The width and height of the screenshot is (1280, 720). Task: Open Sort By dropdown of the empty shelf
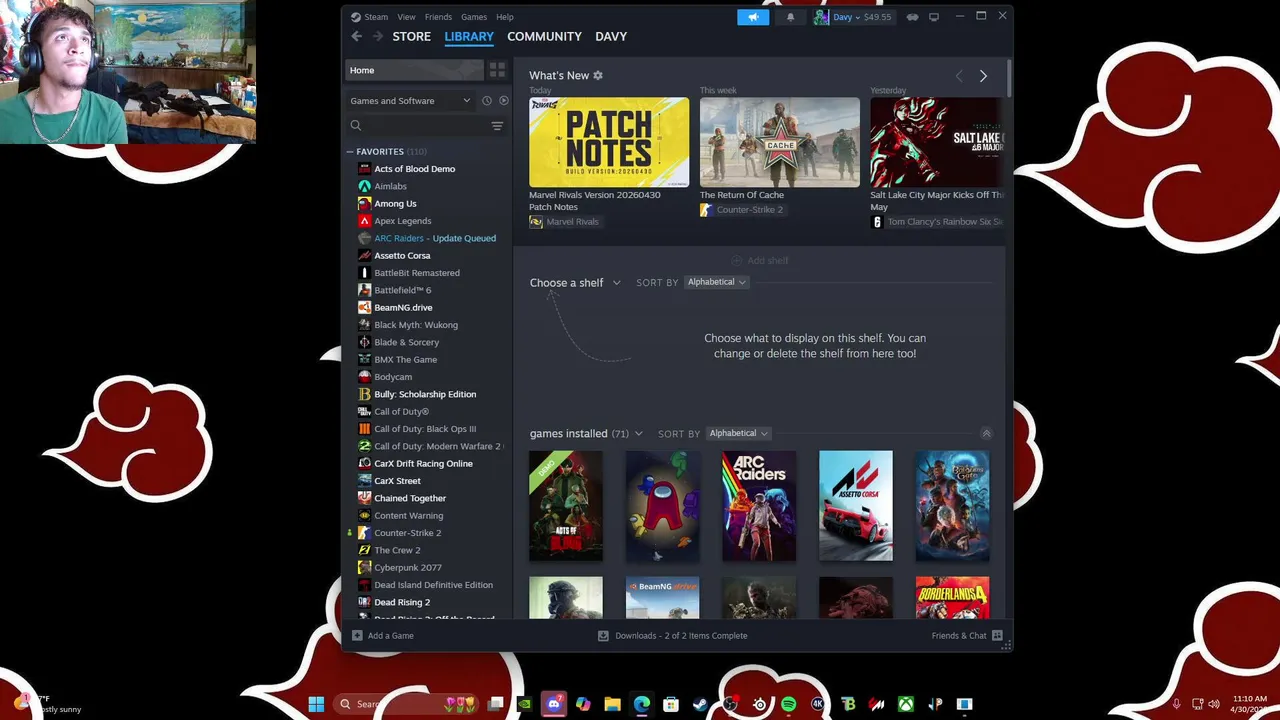tap(716, 282)
